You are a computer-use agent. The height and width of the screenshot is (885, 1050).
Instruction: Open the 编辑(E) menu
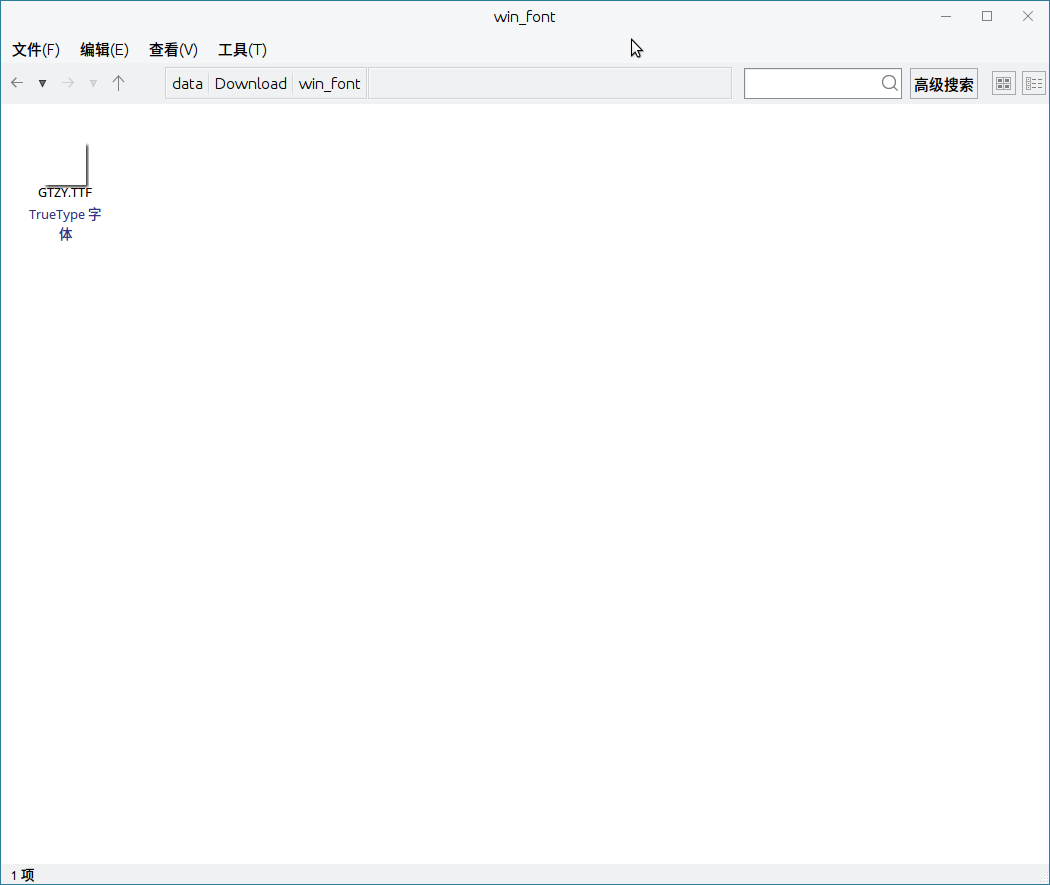click(x=104, y=50)
